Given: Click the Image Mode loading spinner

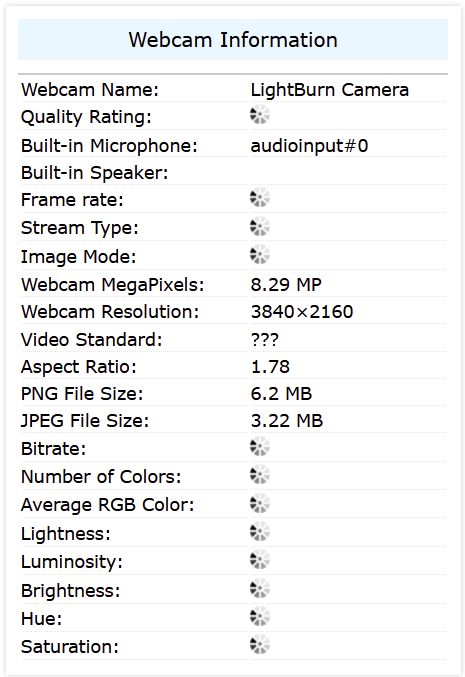Looking at the screenshot, I should [259, 255].
